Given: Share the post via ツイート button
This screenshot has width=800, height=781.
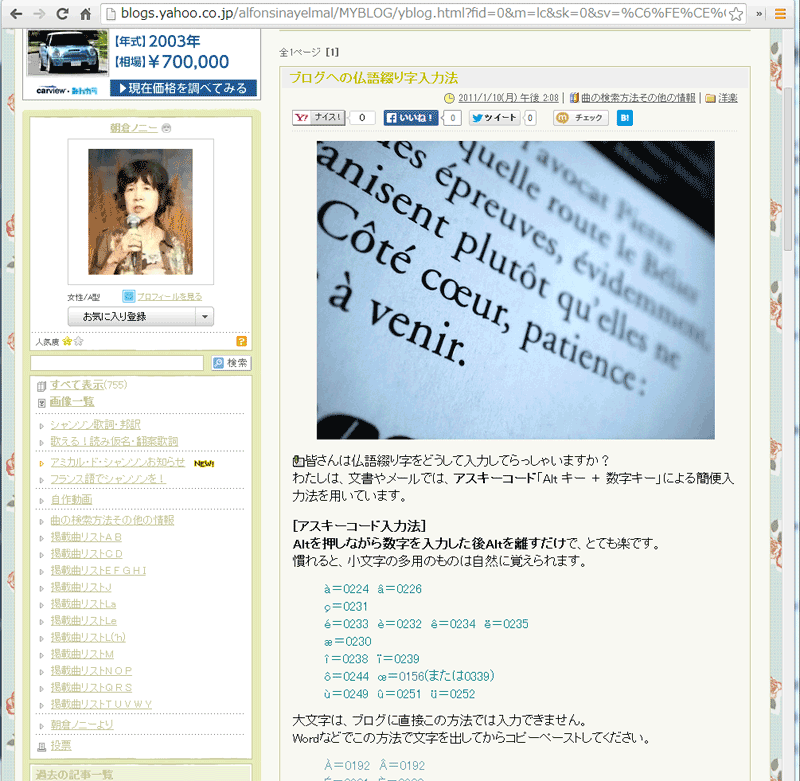Looking at the screenshot, I should pyautogui.click(x=495, y=118).
